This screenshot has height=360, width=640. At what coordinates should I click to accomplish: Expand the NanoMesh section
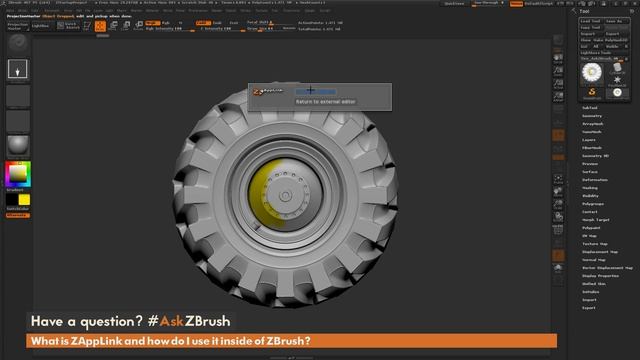tap(592, 132)
